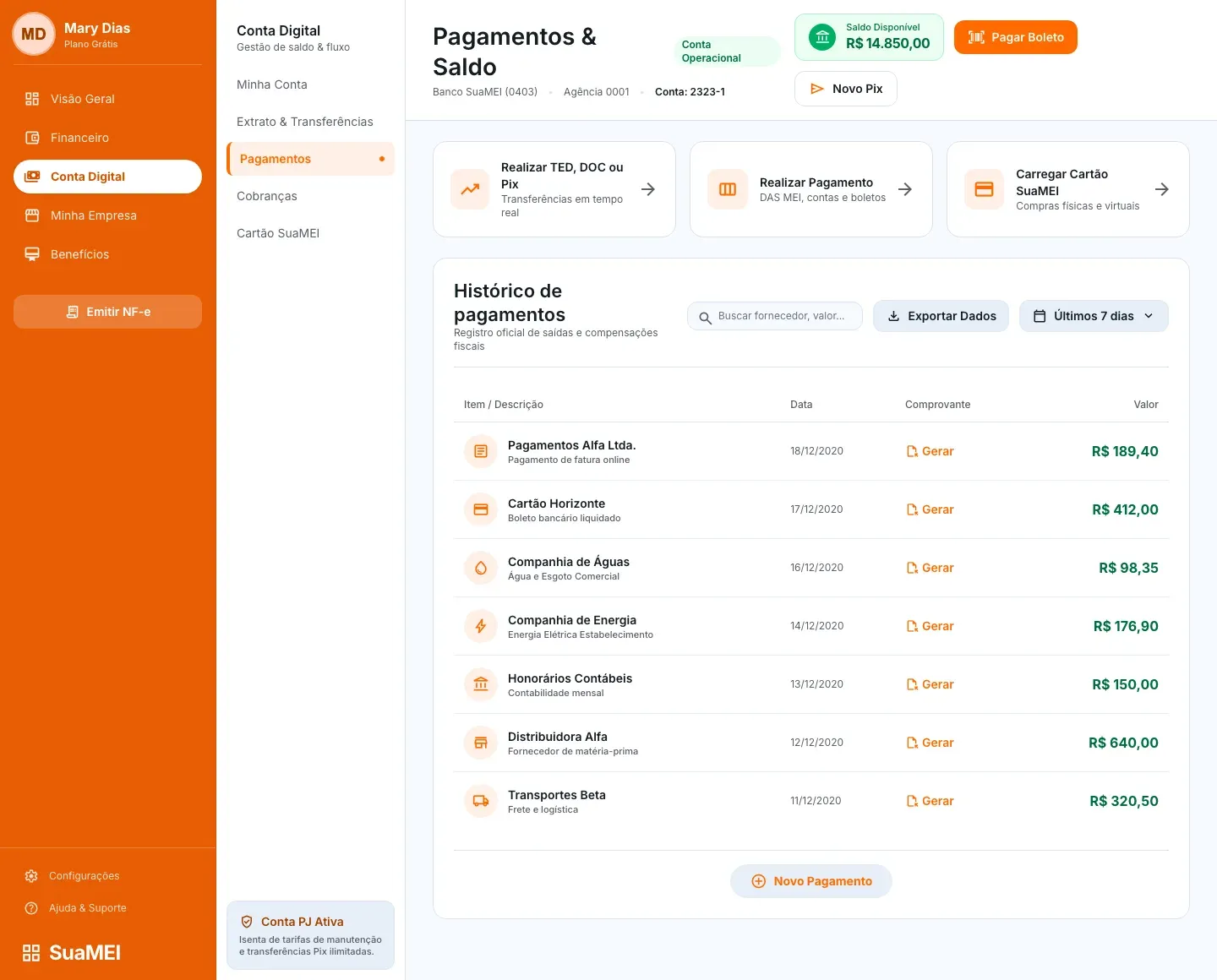Switch to Extrato & Transferências
Image resolution: width=1217 pixels, height=980 pixels.
[311, 122]
